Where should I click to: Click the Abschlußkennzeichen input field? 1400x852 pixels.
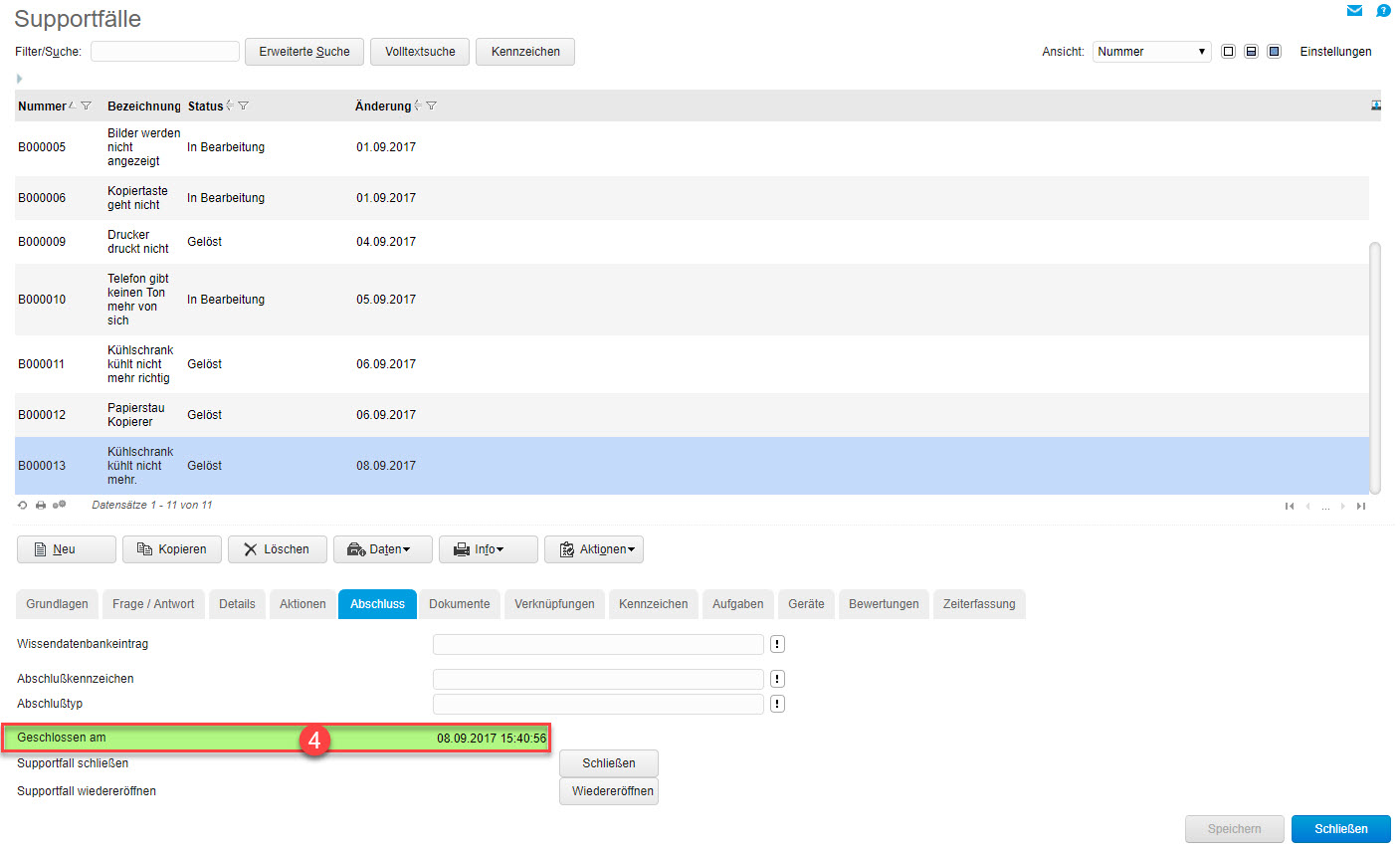(598, 679)
